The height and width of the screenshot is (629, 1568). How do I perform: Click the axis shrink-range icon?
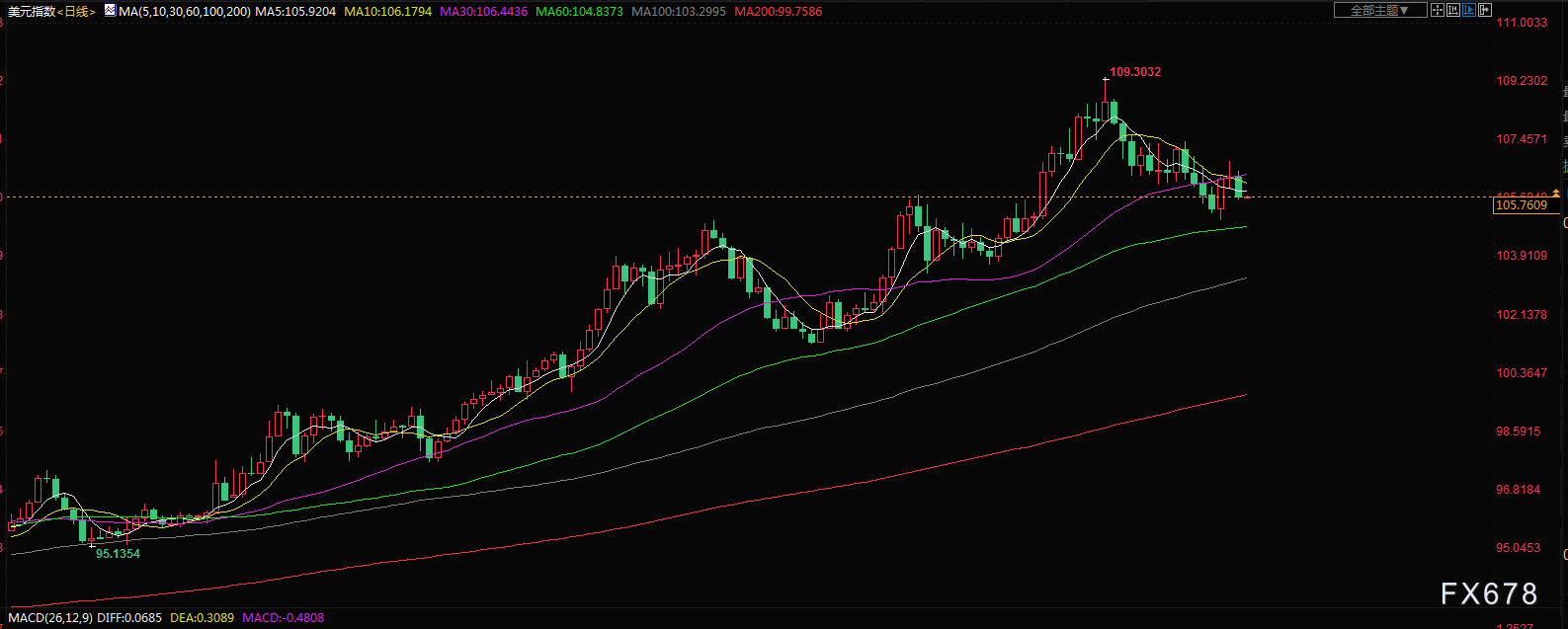pyautogui.click(x=1453, y=10)
